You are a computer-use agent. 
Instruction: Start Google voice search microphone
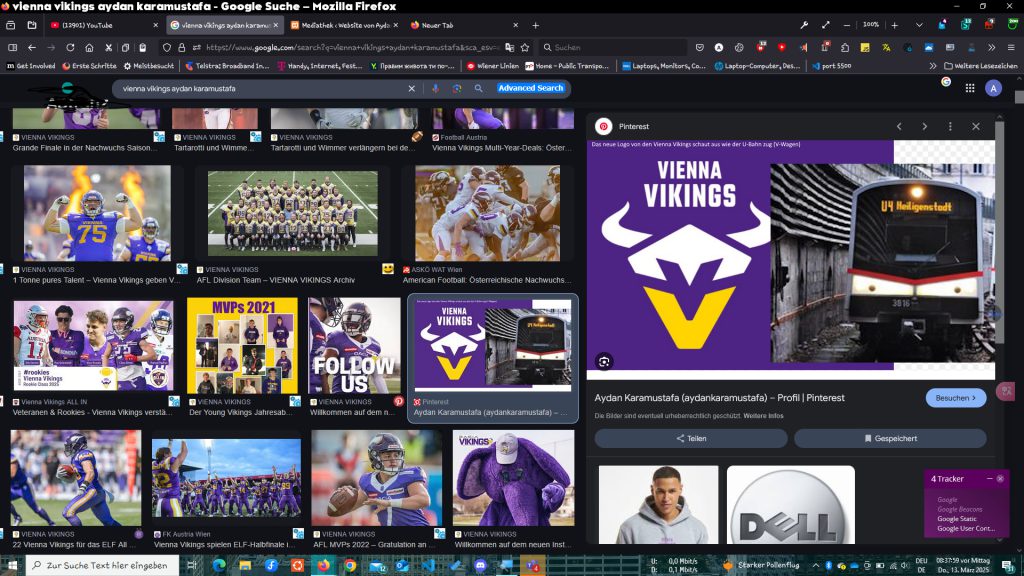tap(436, 88)
